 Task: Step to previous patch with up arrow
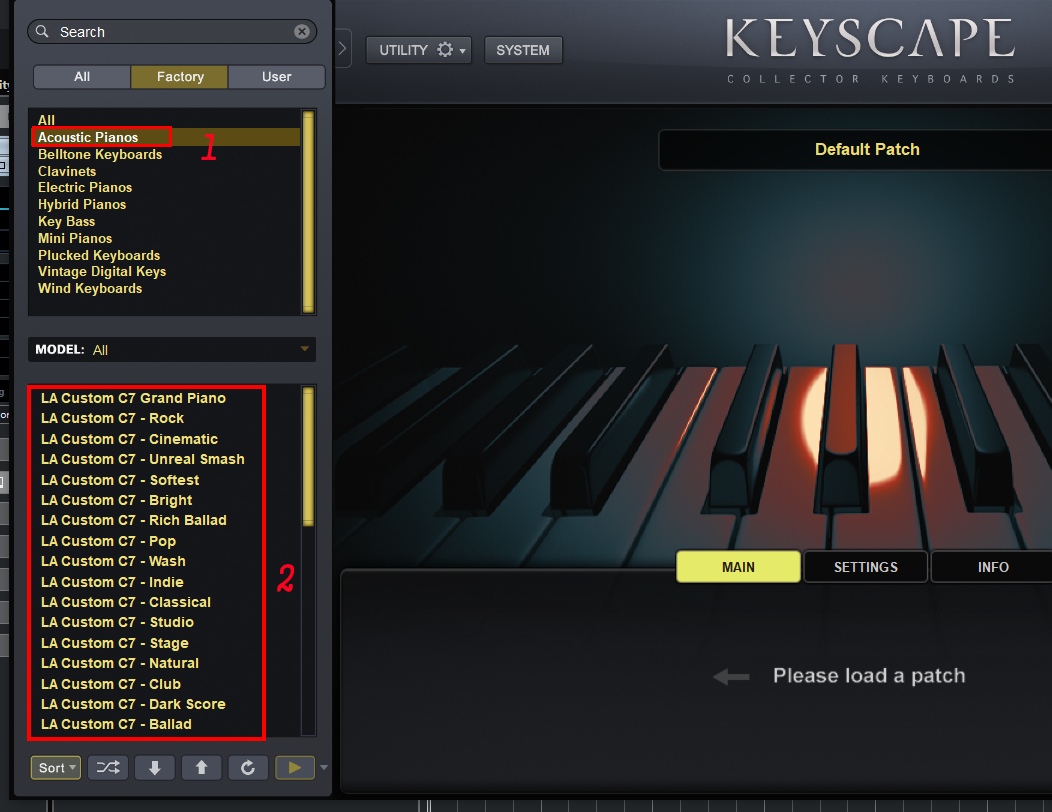coord(201,767)
